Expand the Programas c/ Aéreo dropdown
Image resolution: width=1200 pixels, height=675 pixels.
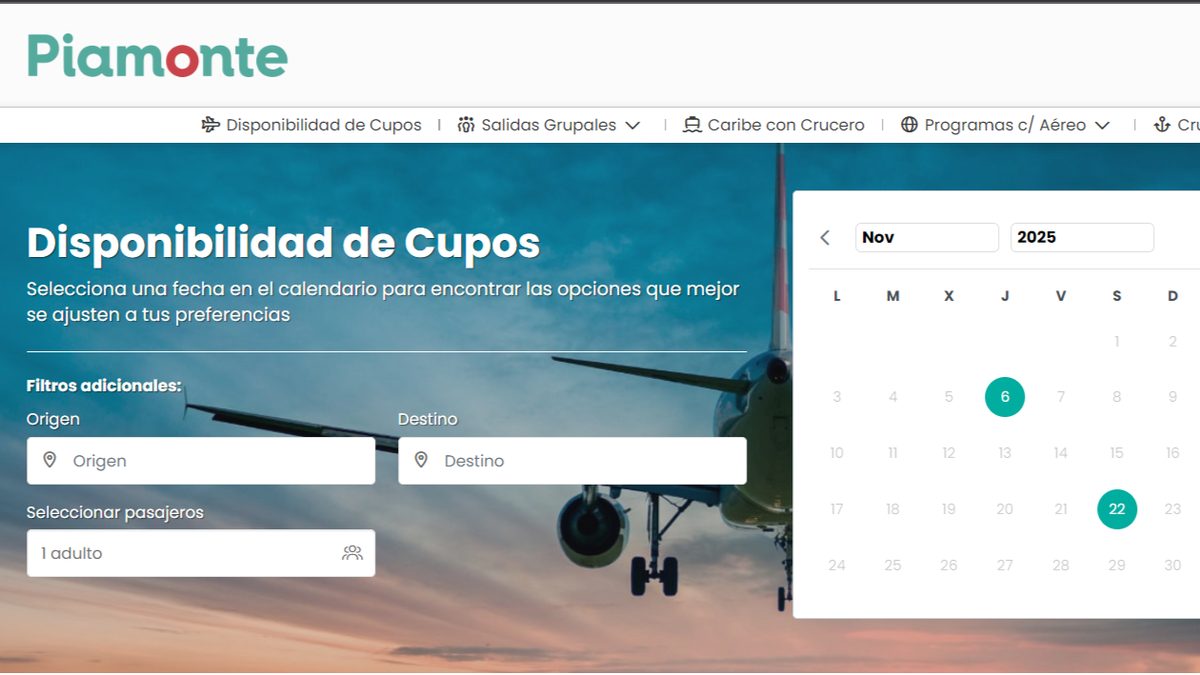1103,125
